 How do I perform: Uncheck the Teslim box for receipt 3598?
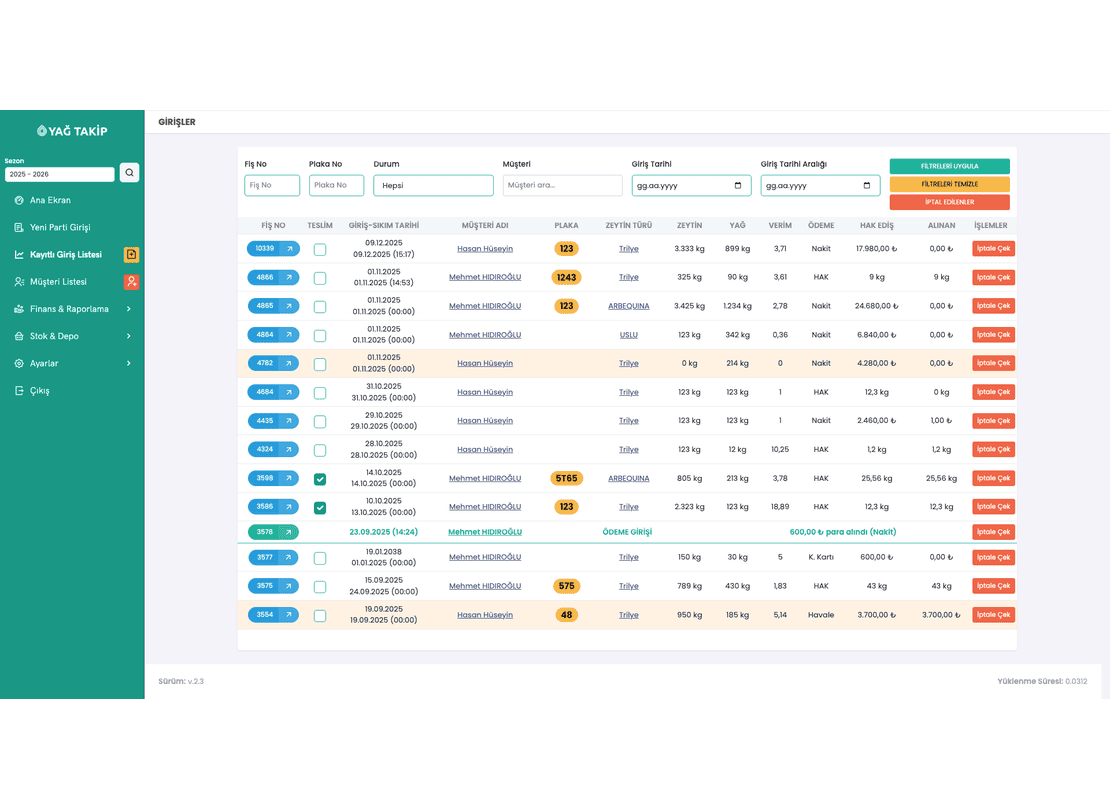(x=320, y=479)
